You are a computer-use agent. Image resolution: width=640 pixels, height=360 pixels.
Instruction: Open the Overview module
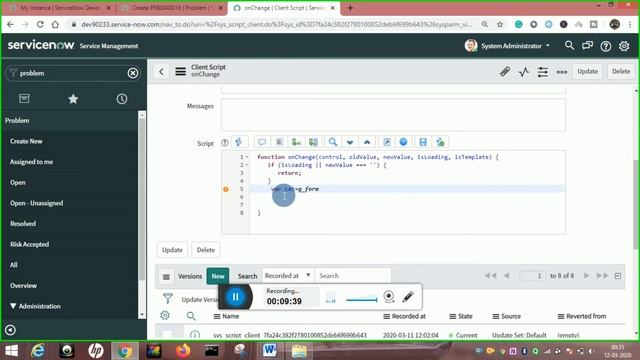click(23, 285)
